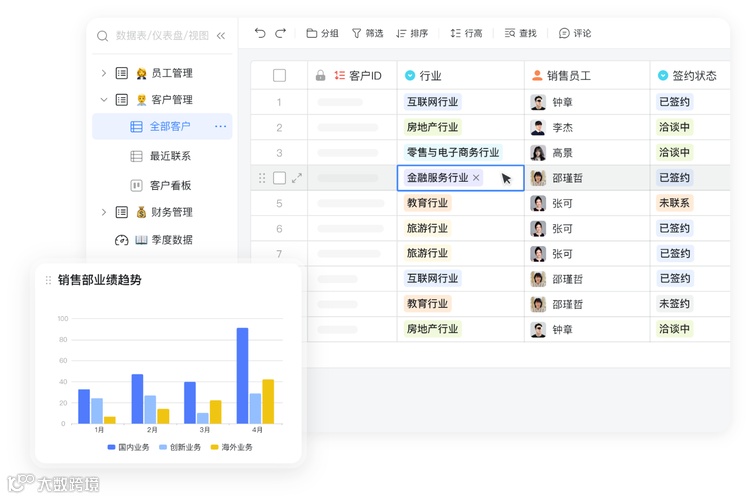Click 房地产行业 tag in row 2
The height and width of the screenshot is (499, 750).
tap(432, 127)
